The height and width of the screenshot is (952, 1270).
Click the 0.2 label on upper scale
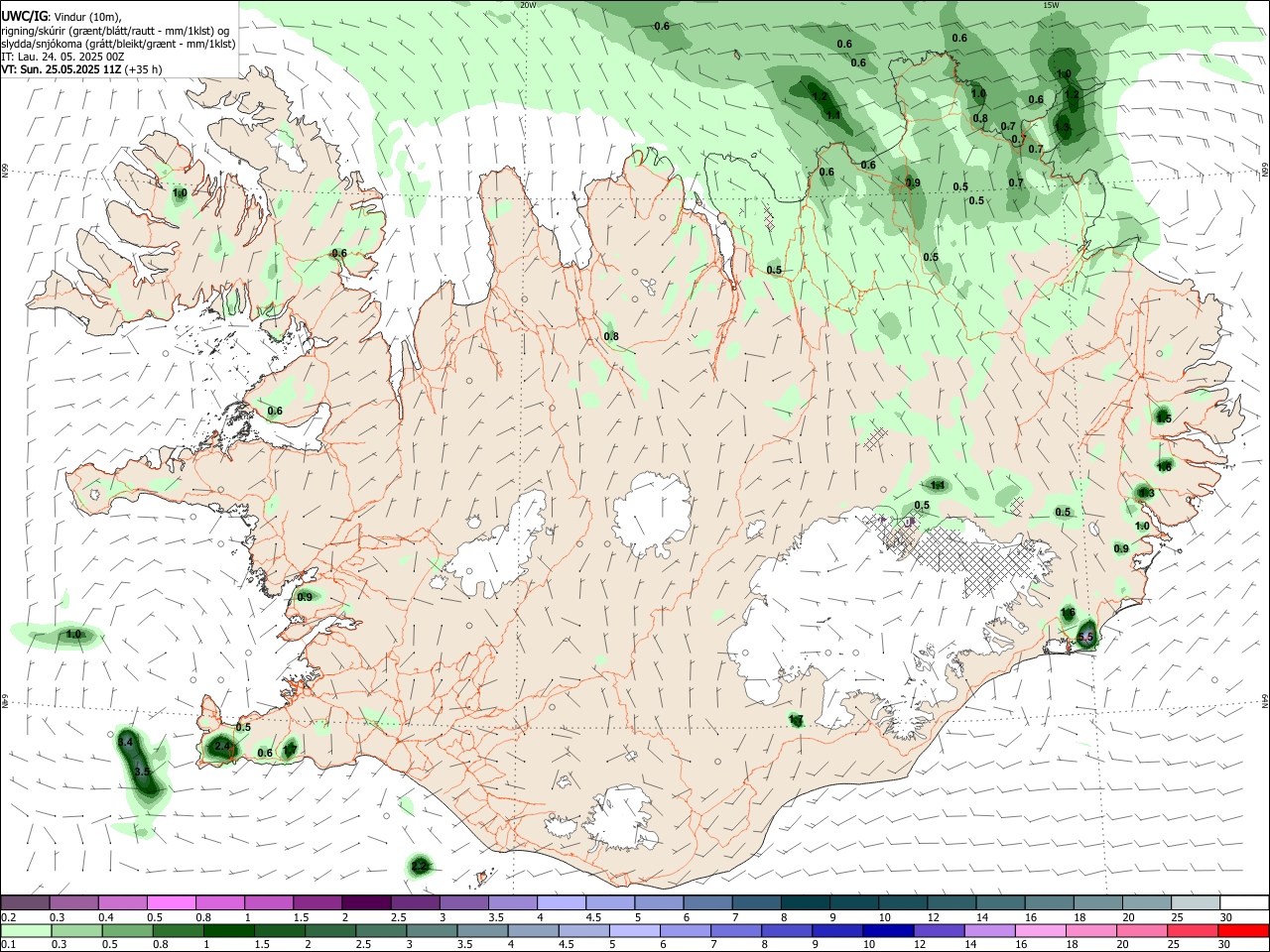pos(9,917)
